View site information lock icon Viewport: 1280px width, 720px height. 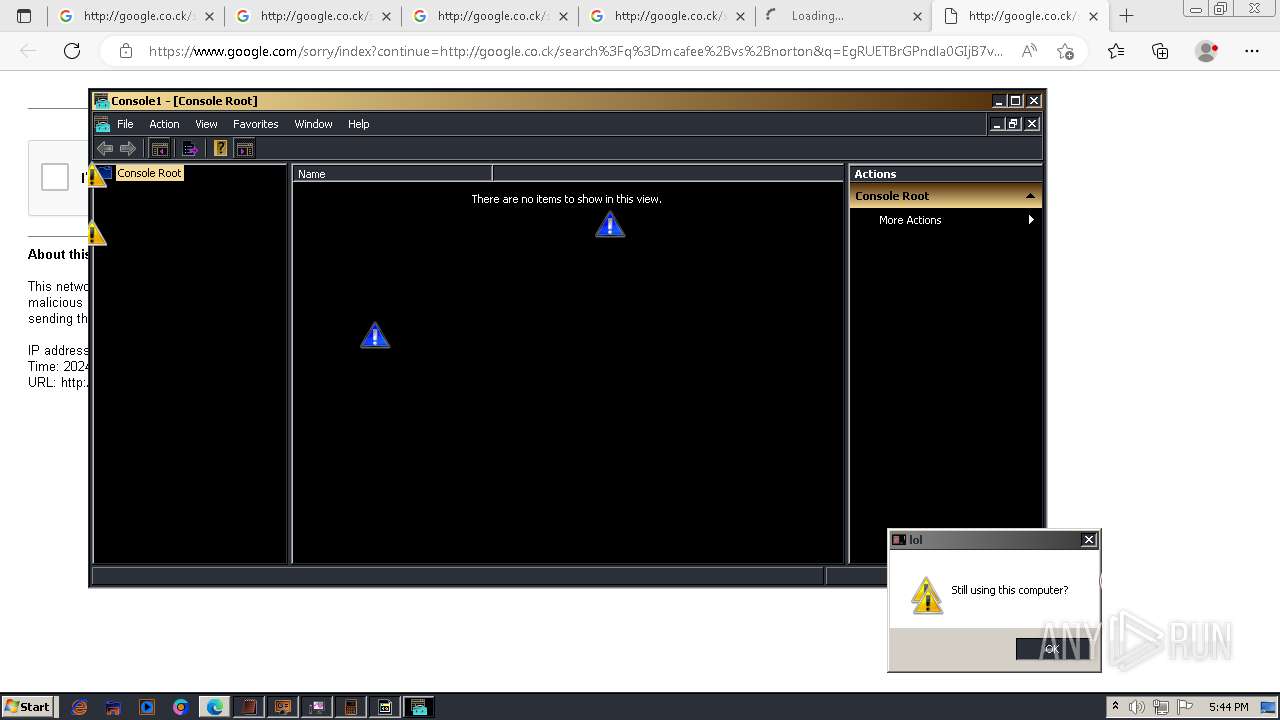point(126,51)
